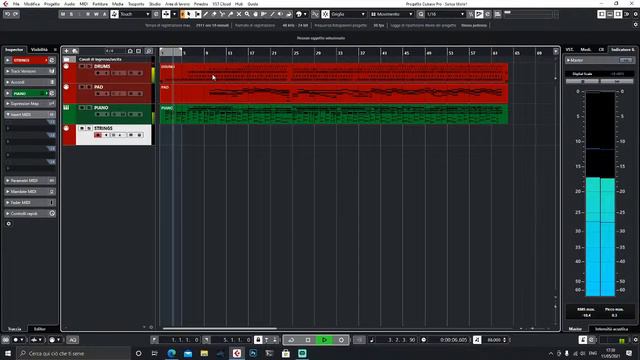The width and height of the screenshot is (640, 360).
Task: Expand the Accordi inspector section
Action: click(29, 82)
